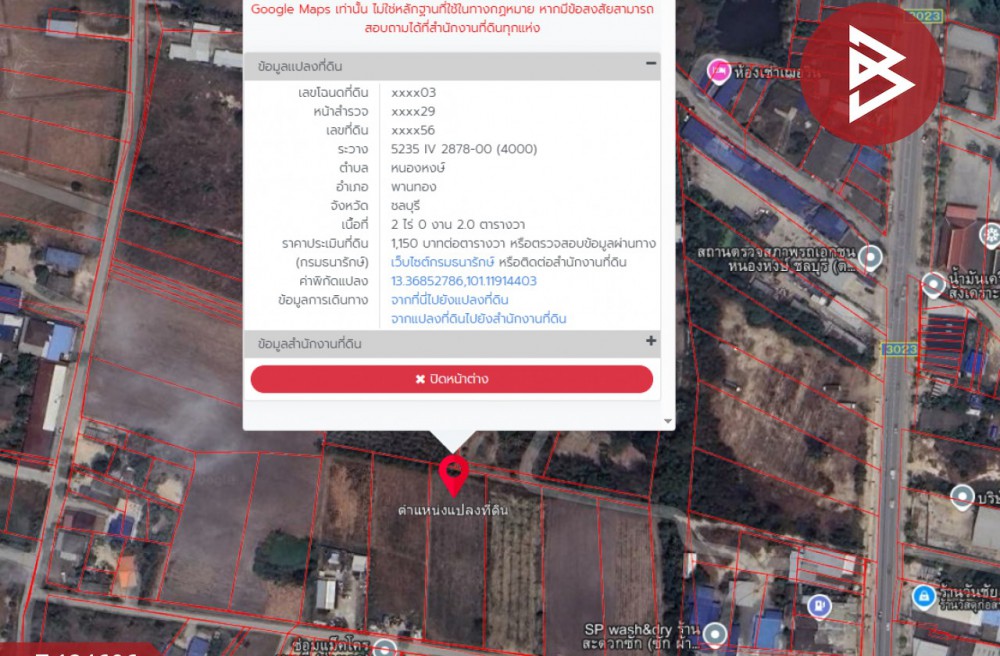Click the large red triangle logo watermark

click(x=871, y=74)
